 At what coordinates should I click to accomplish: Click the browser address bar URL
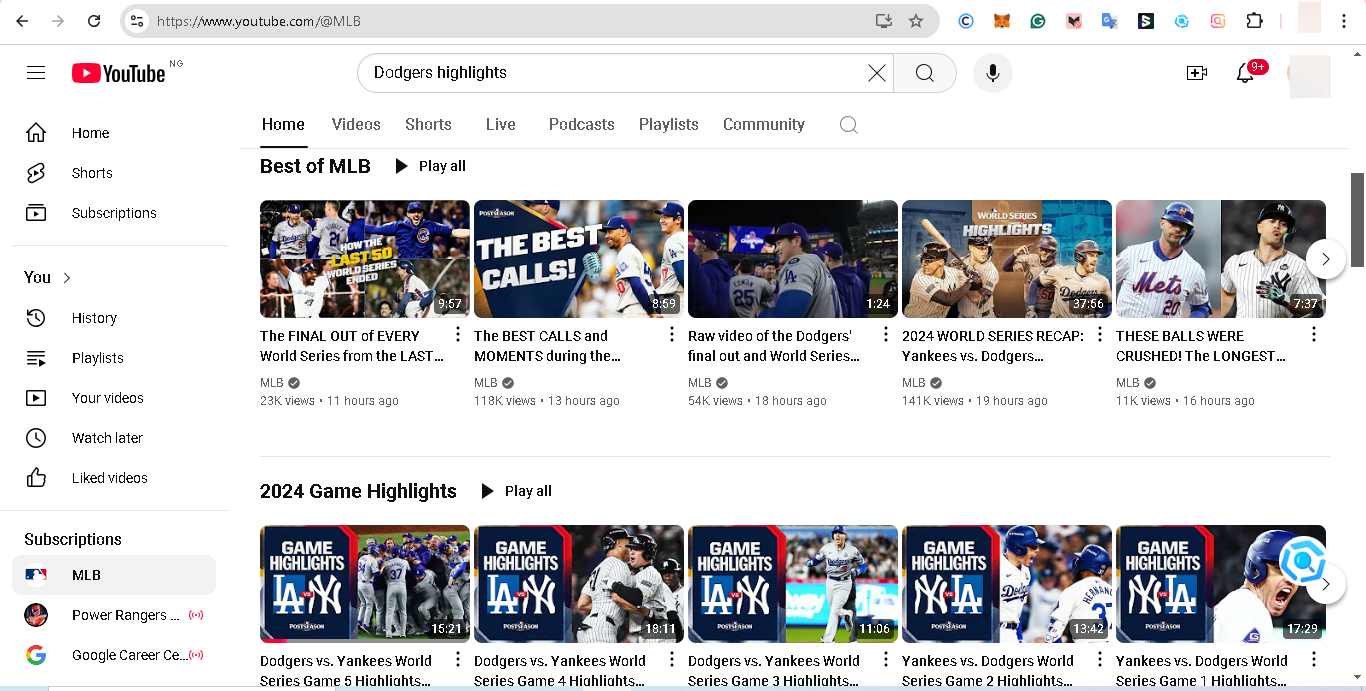[x=258, y=21]
